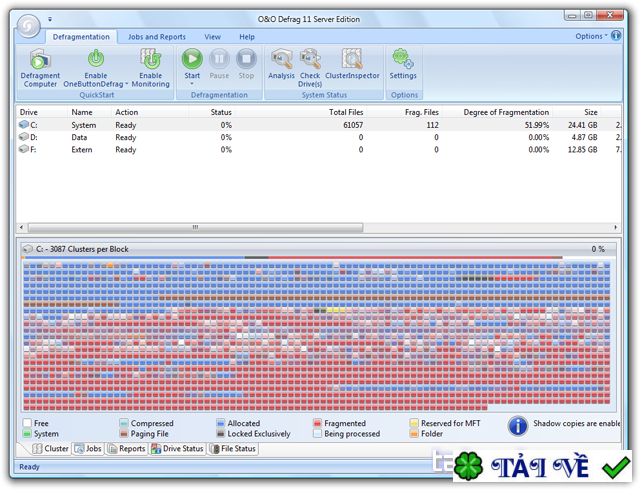Open the Options dropdown menu

click(x=590, y=36)
